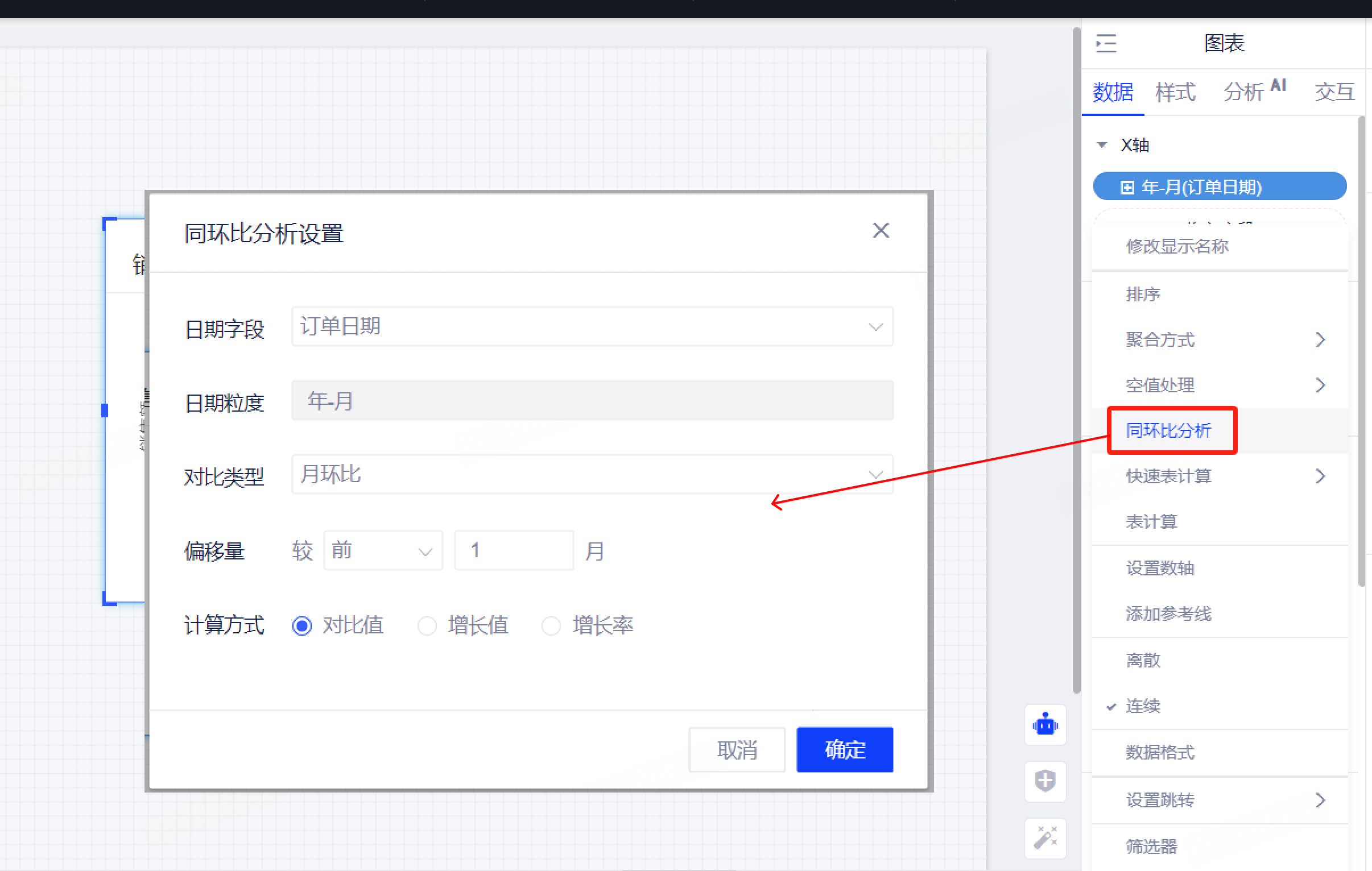
Task: Click the offset number input field
Action: tap(513, 550)
